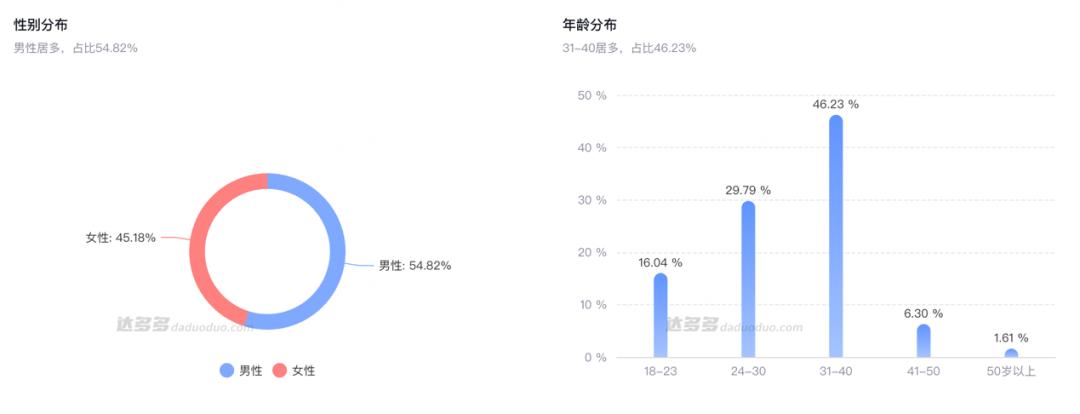Viewport: 1080px width, 414px height.
Task: Click the 6.30 % value label
Action: click(x=923, y=313)
